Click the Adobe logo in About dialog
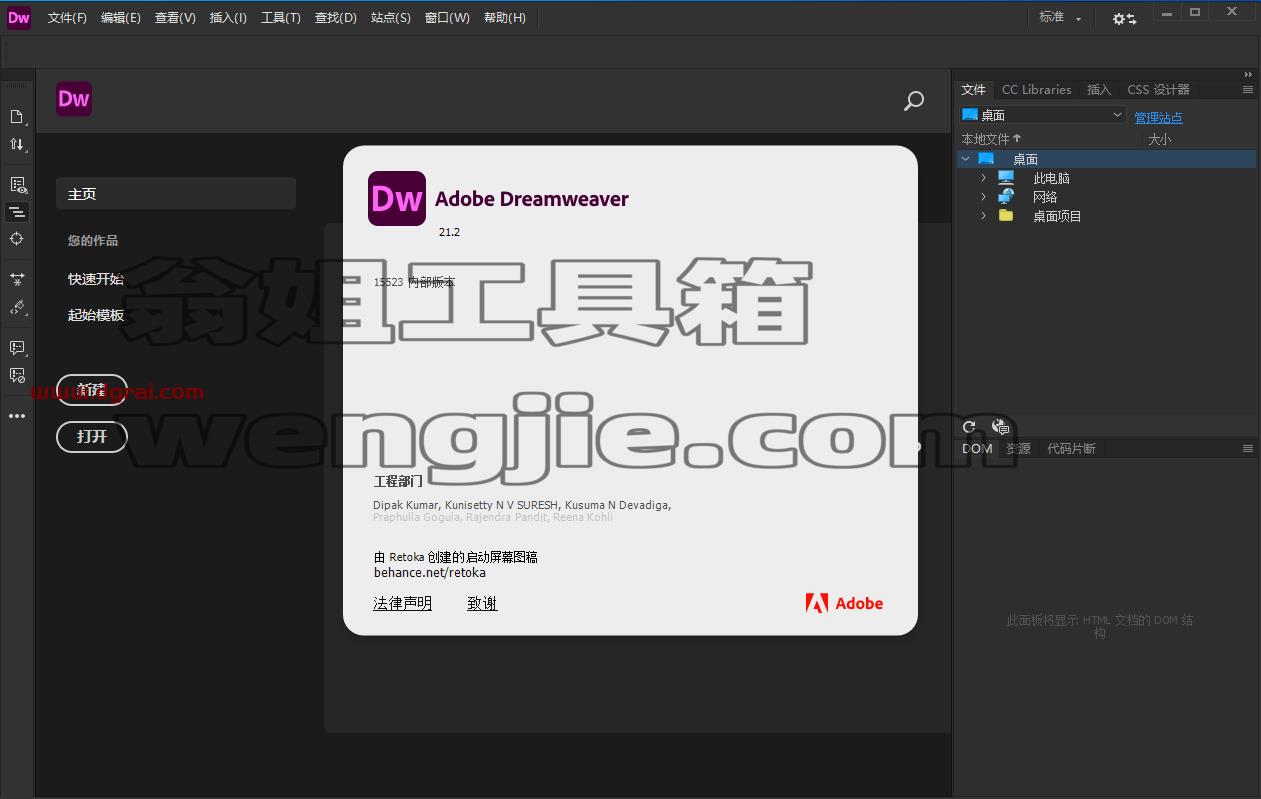The image size is (1261, 799). pyautogui.click(x=844, y=603)
